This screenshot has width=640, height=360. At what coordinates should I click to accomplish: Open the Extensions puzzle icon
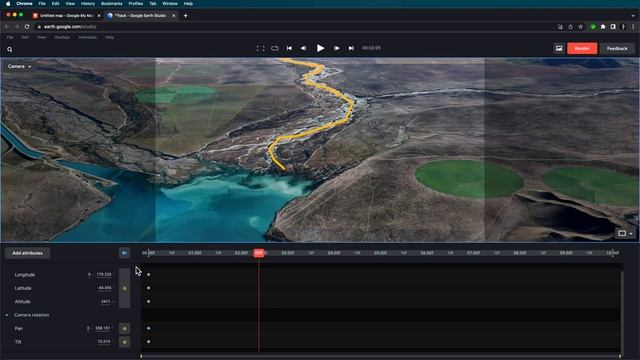pos(603,27)
